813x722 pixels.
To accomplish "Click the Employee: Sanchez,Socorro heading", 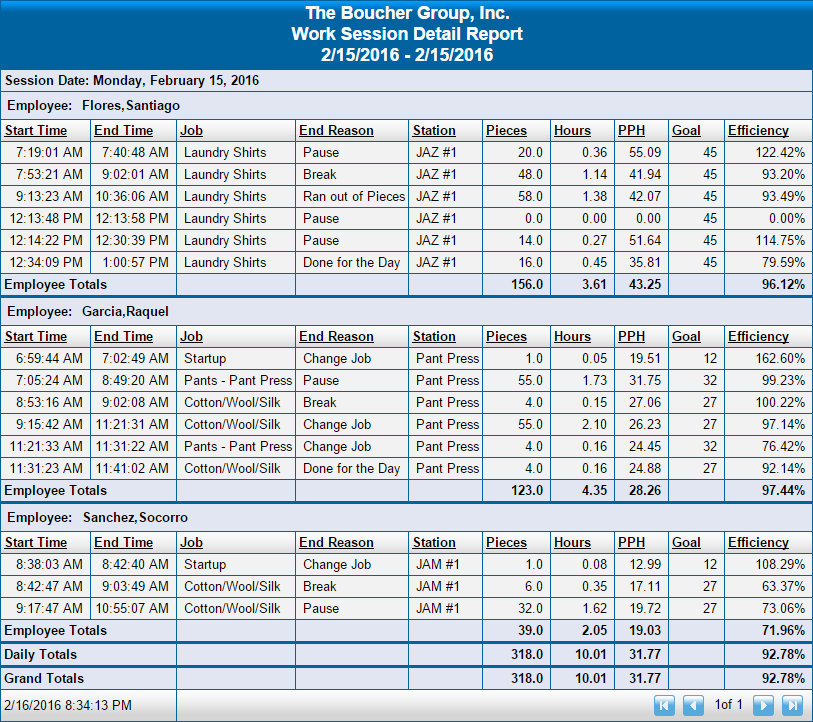I will point(97,518).
